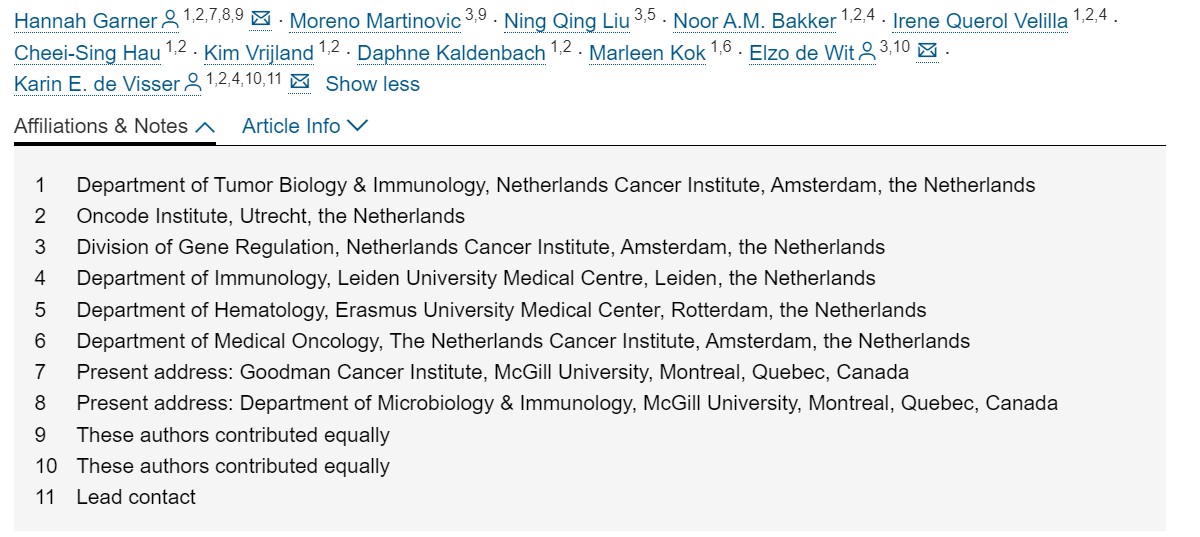Image resolution: width=1200 pixels, height=537 pixels.
Task: Open Marleen Kok author details
Action: tap(647, 53)
